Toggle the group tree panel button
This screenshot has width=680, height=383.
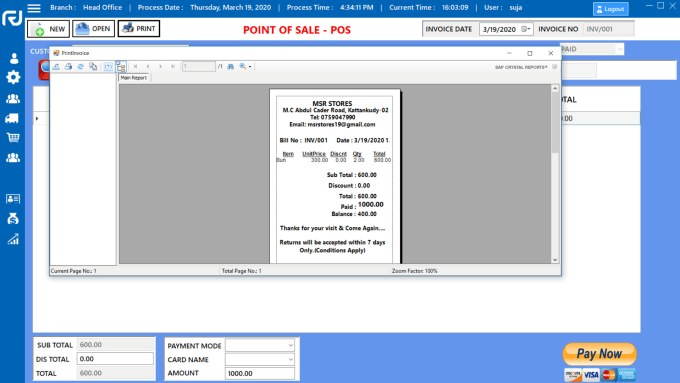point(121,66)
